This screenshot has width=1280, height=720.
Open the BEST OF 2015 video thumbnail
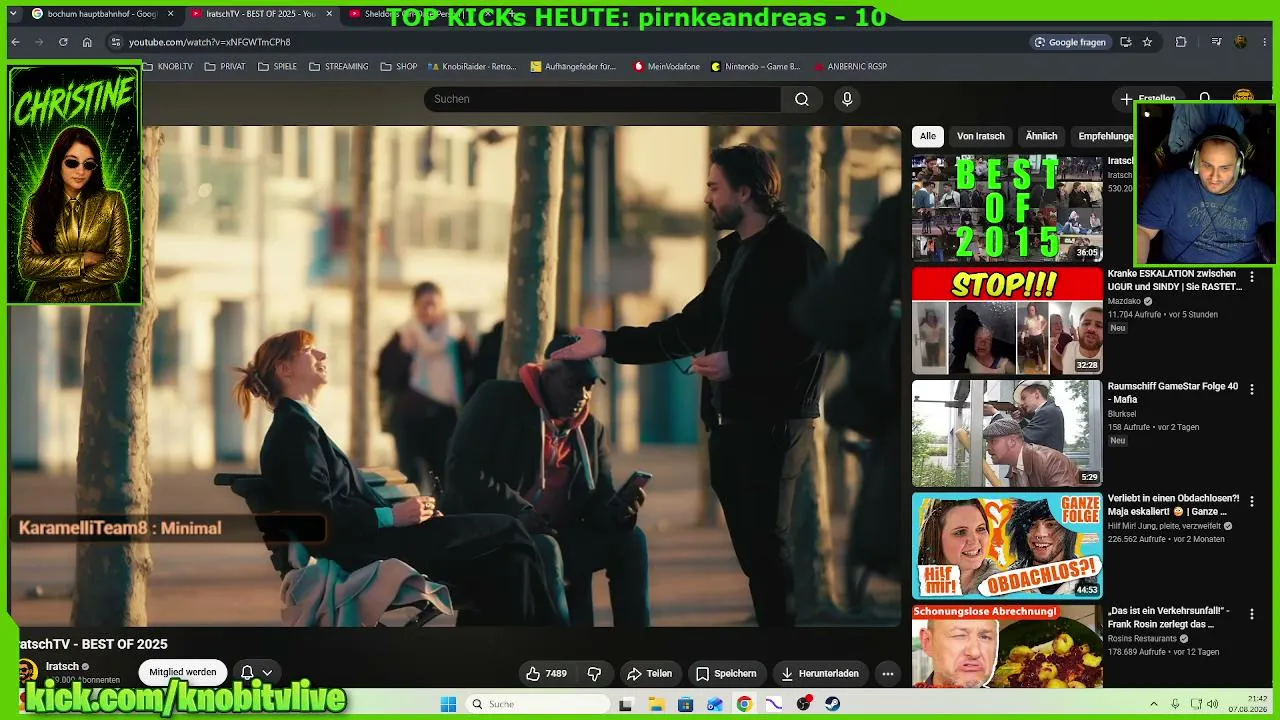[x=1007, y=208]
